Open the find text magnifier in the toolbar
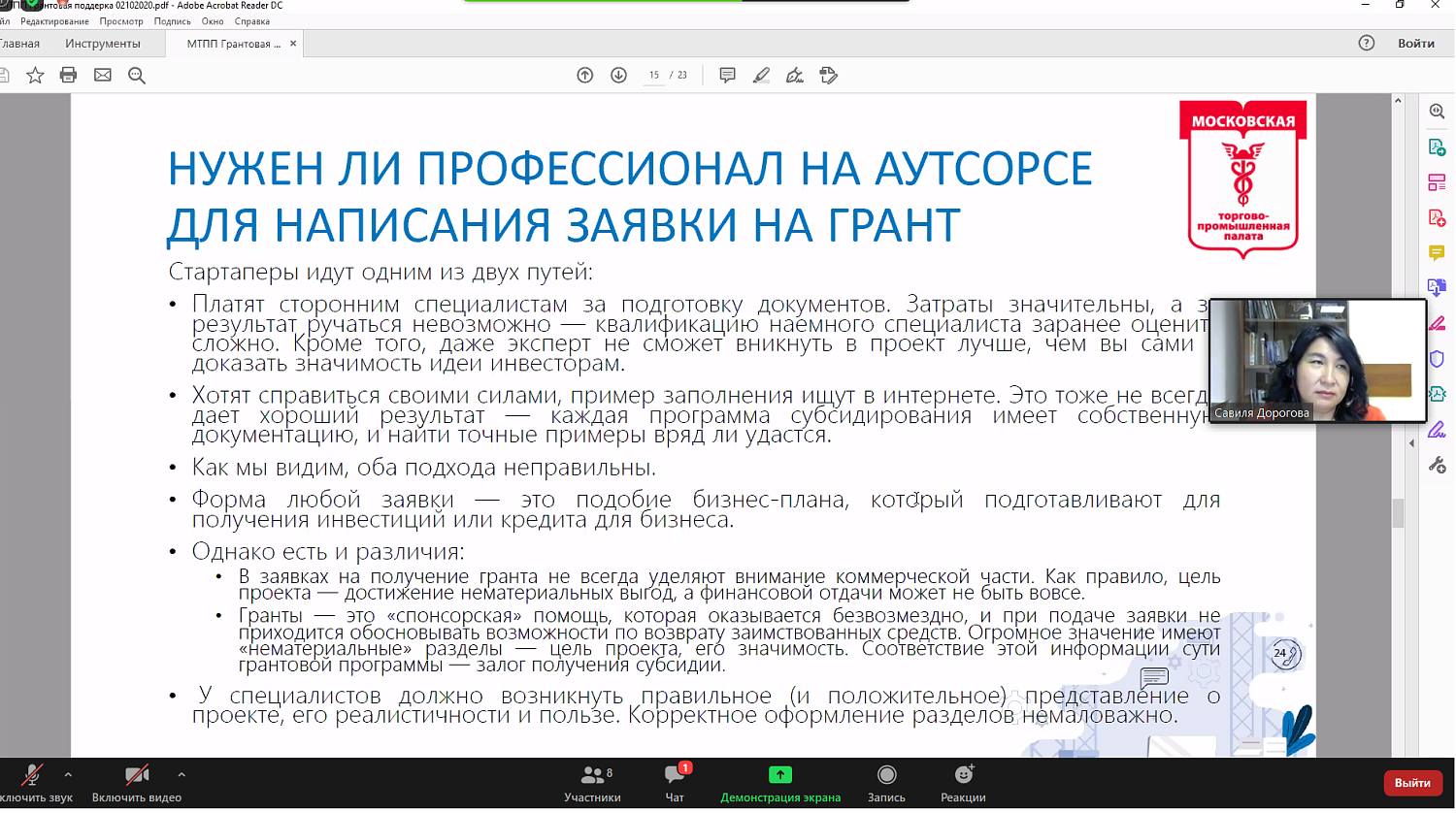This screenshot has width=1456, height=813. (x=137, y=75)
